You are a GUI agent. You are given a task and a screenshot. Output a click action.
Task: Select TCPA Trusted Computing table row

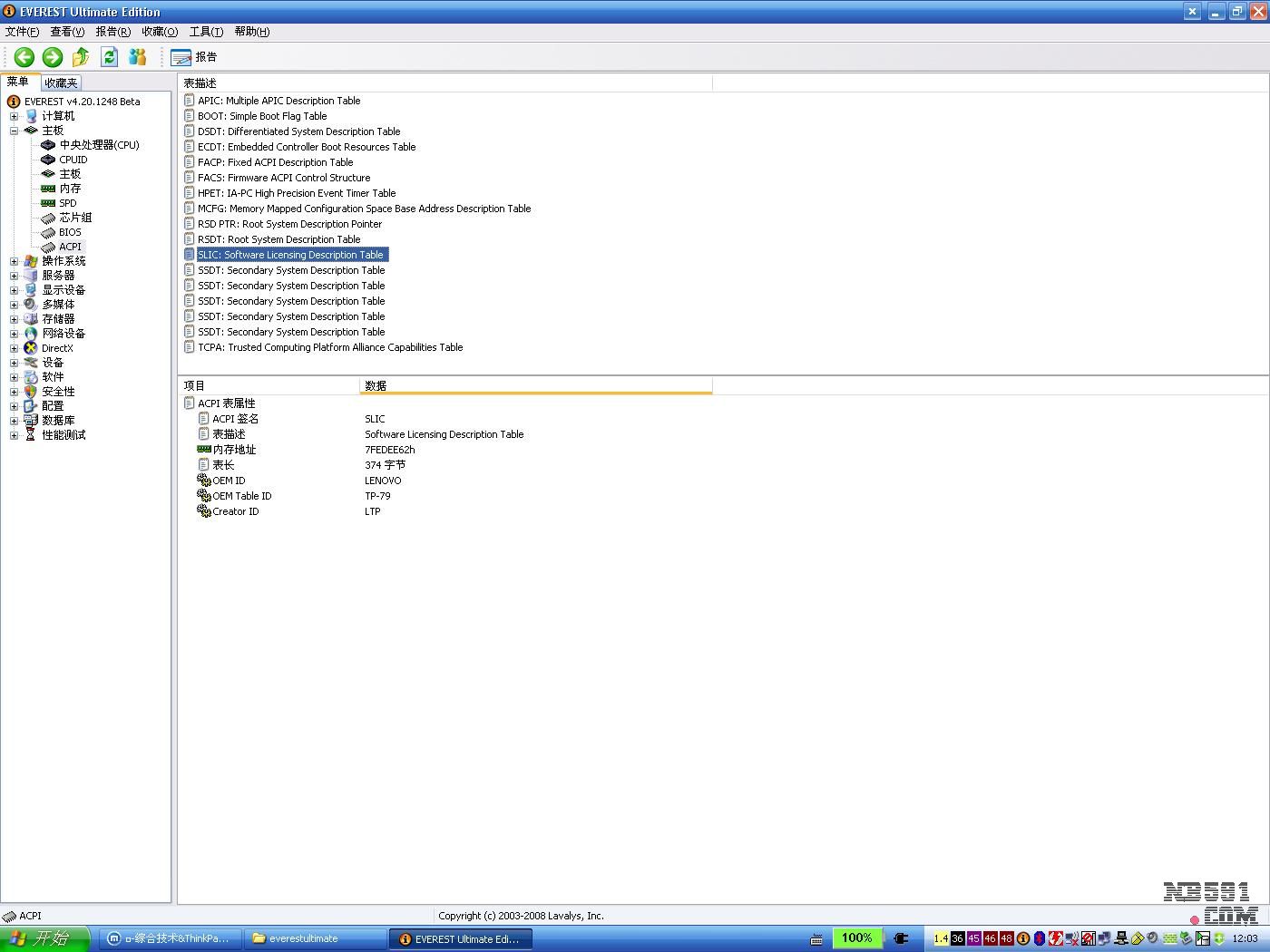[x=330, y=347]
